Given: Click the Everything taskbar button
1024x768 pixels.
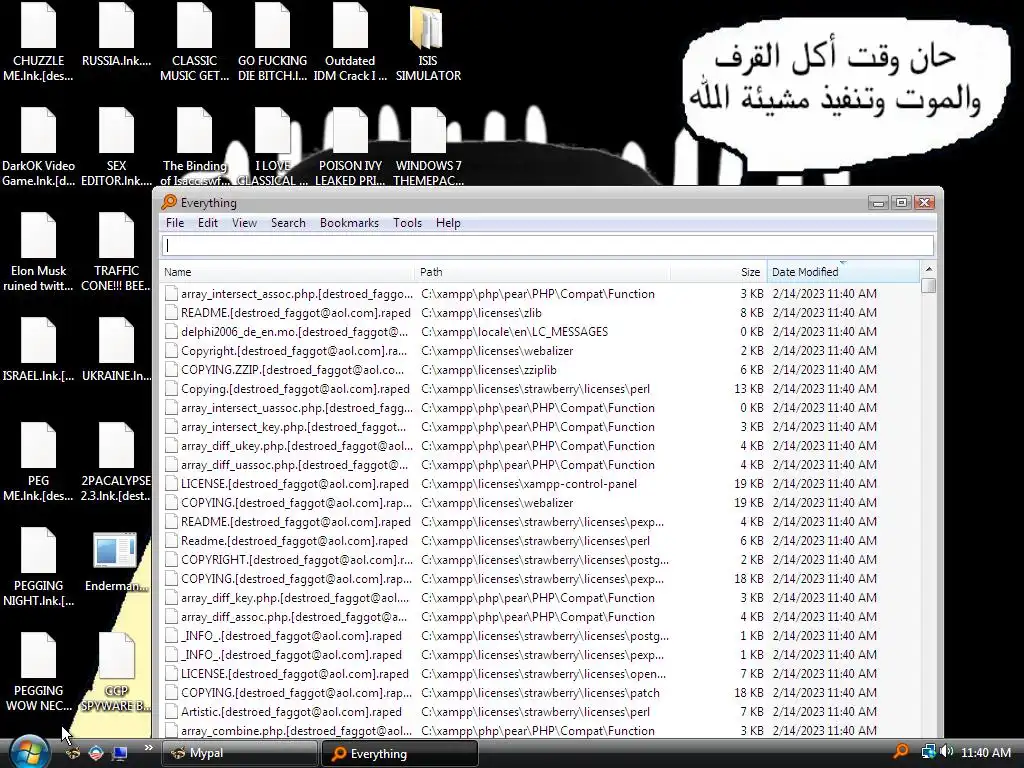Looking at the screenshot, I should 400,753.
